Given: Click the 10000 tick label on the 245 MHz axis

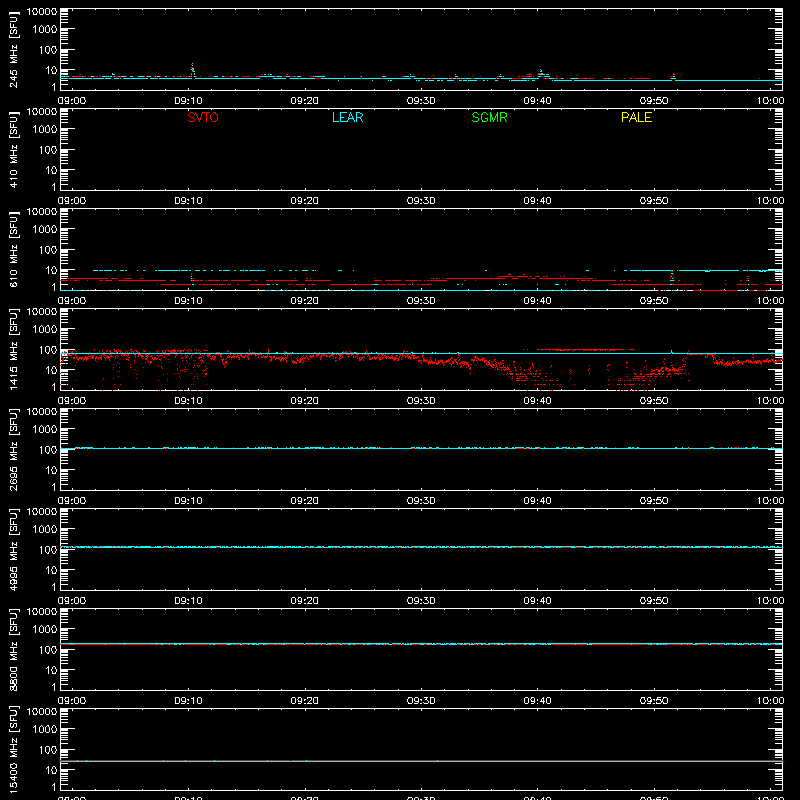Looking at the screenshot, I should 42,12.
